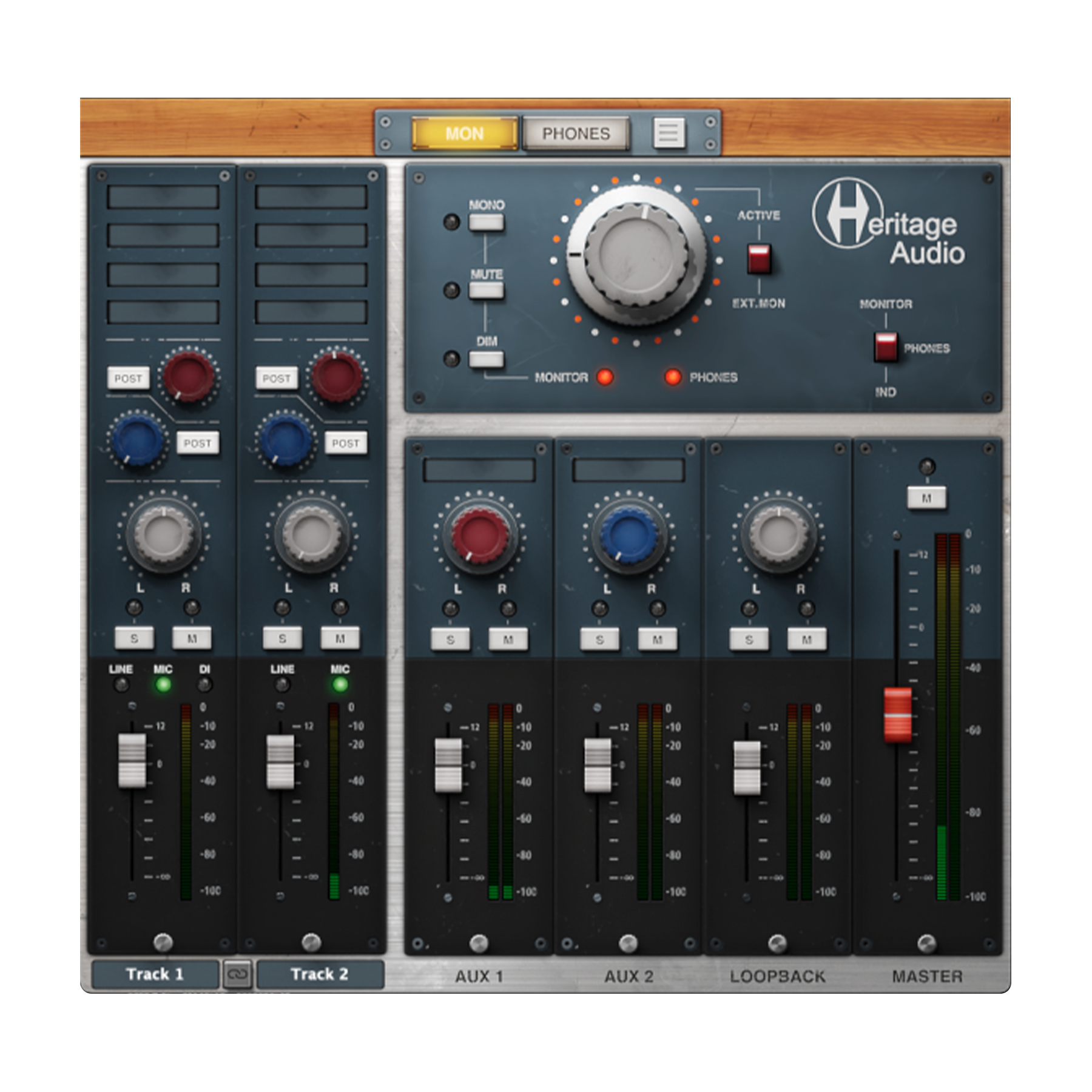Enable MONO in the monitor section
The width and height of the screenshot is (1092, 1092).
tap(485, 223)
